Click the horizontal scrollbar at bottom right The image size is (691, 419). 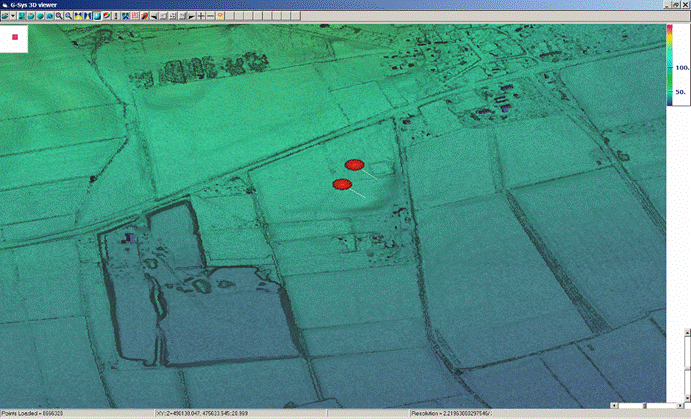650,407
